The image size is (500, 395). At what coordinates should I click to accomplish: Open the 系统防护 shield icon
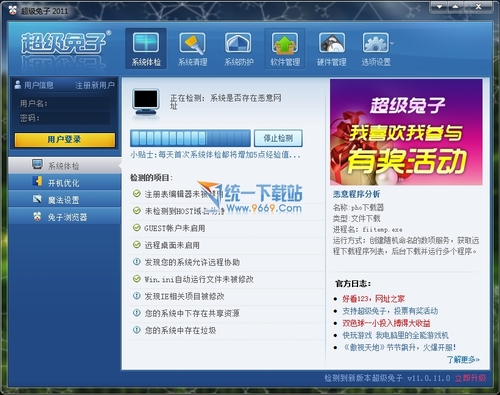pos(239,49)
